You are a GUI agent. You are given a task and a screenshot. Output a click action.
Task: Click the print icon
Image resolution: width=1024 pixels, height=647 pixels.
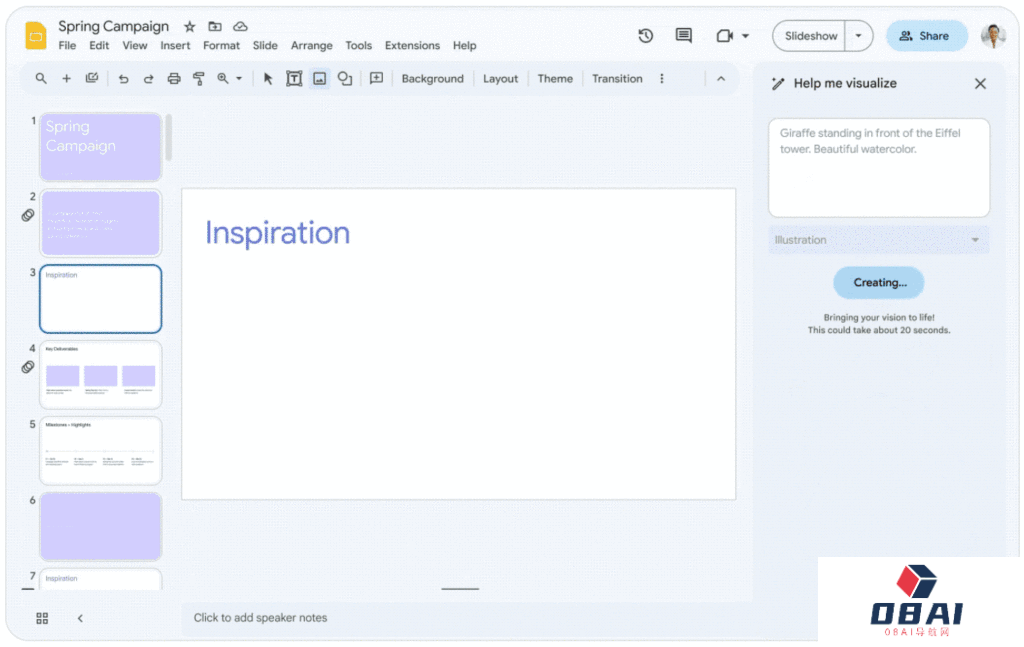tap(174, 79)
